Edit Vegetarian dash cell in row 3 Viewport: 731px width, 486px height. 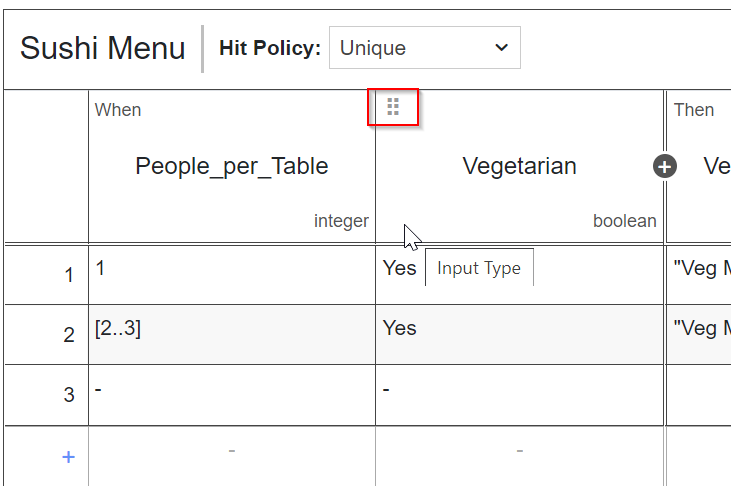pyautogui.click(x=519, y=394)
